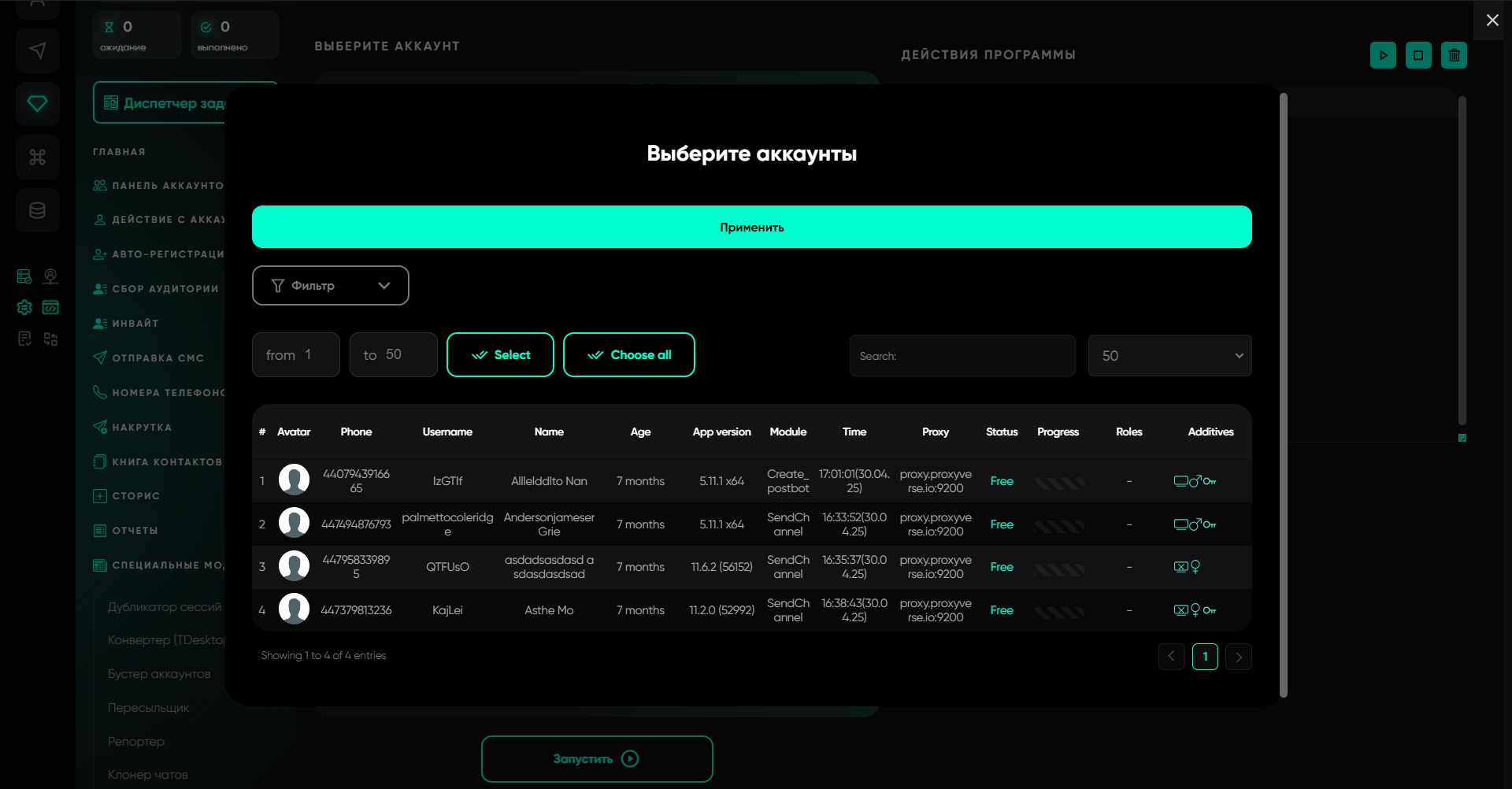Select the account row with username KajLei
The height and width of the screenshot is (789, 1512).
point(447,610)
